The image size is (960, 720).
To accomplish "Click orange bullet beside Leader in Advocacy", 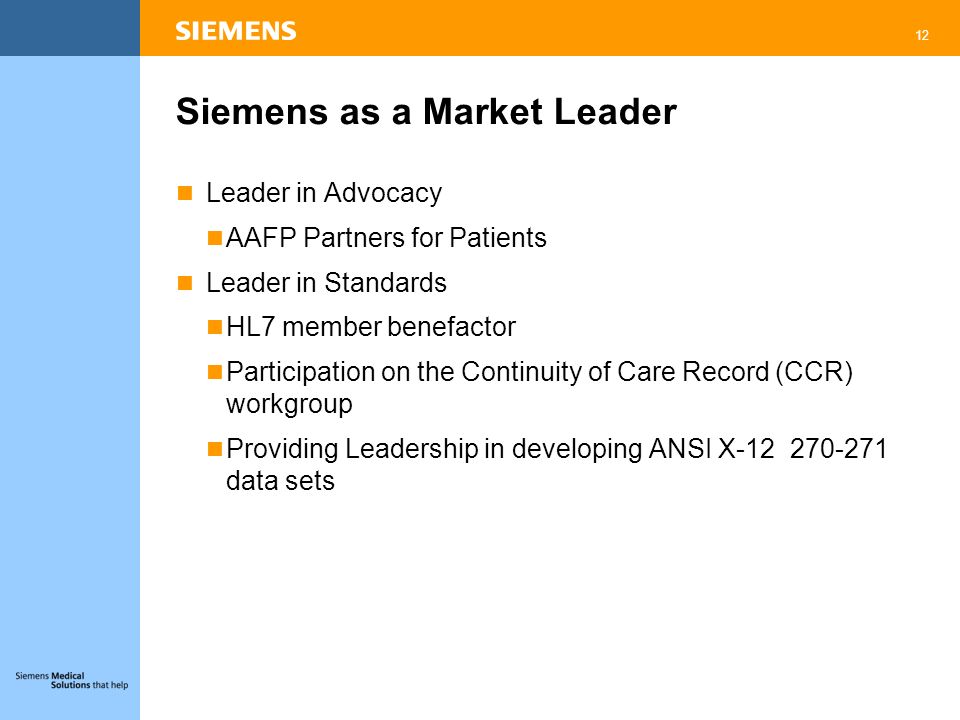I will tap(185, 193).
